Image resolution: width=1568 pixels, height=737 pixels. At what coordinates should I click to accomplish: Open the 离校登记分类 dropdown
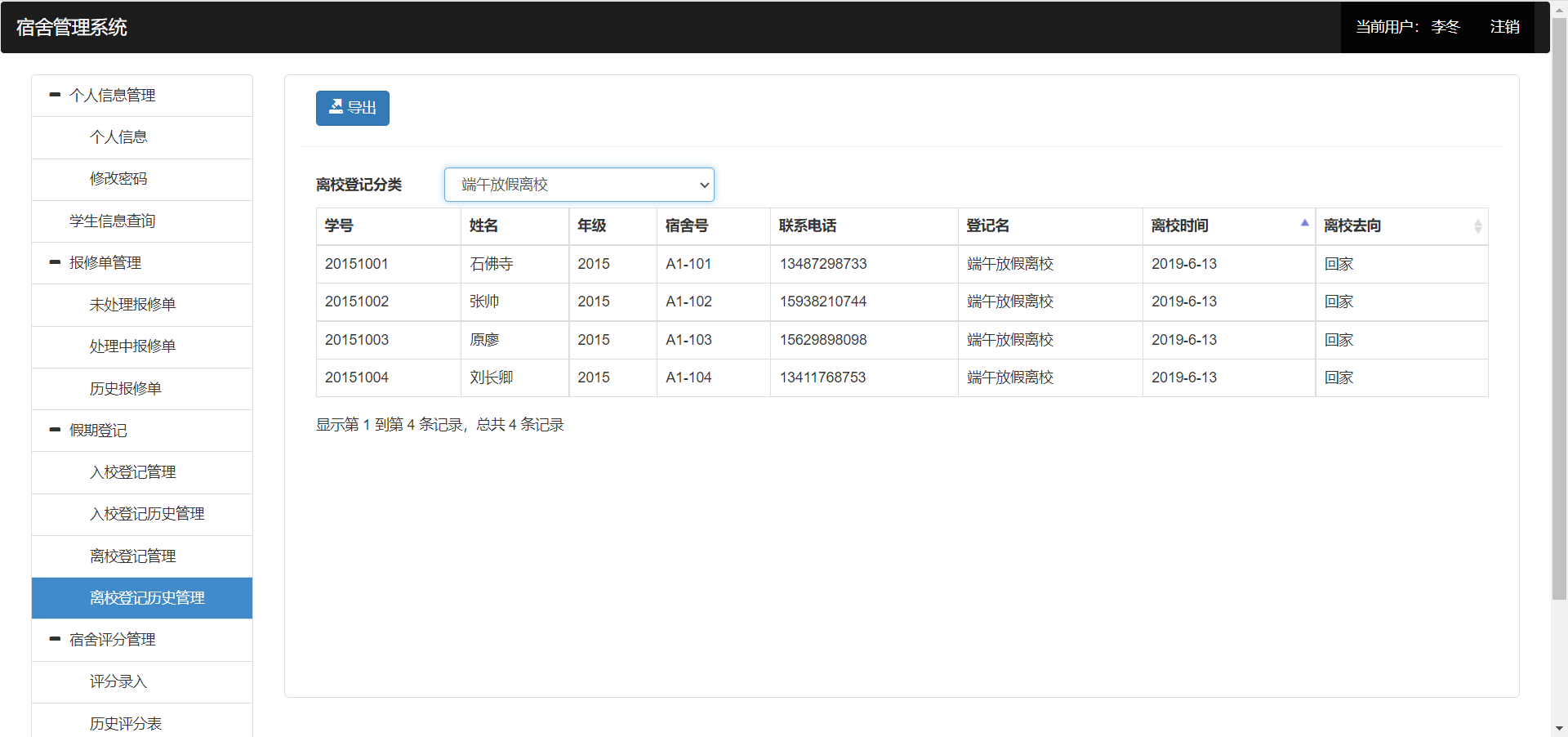point(579,185)
